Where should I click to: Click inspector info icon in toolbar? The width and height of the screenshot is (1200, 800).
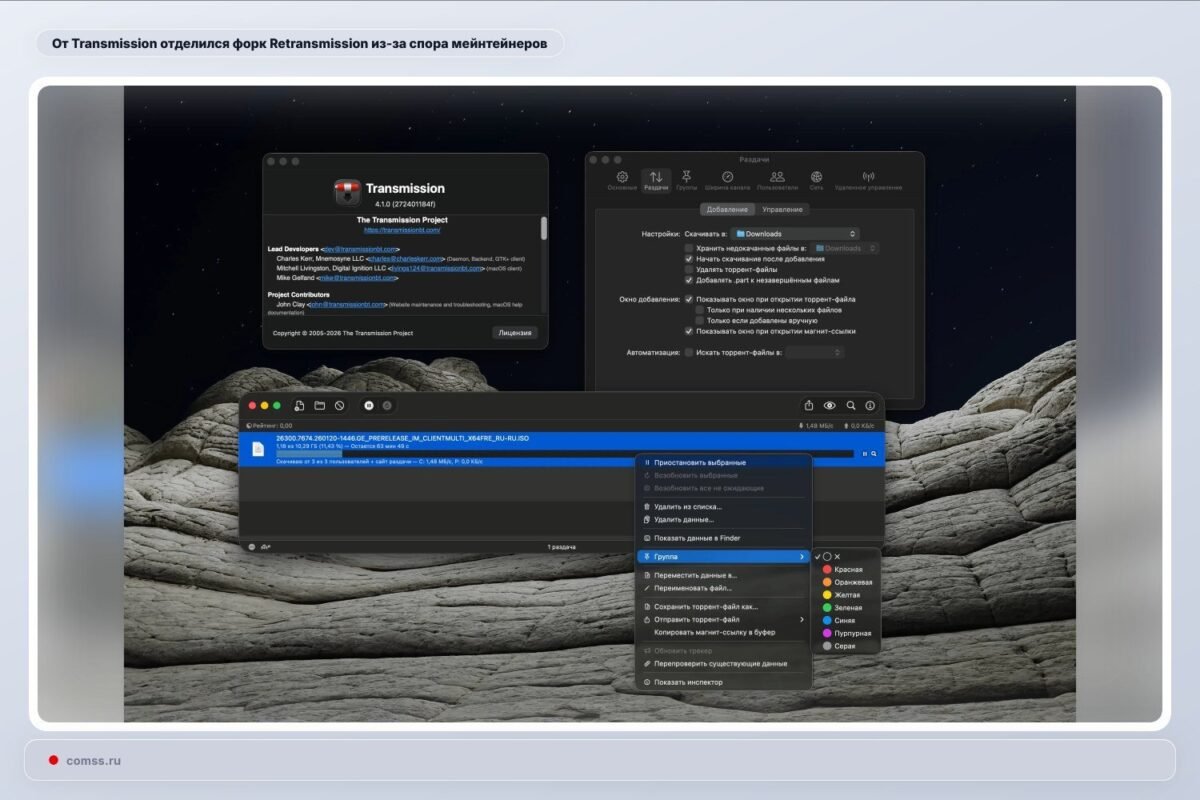pos(870,406)
